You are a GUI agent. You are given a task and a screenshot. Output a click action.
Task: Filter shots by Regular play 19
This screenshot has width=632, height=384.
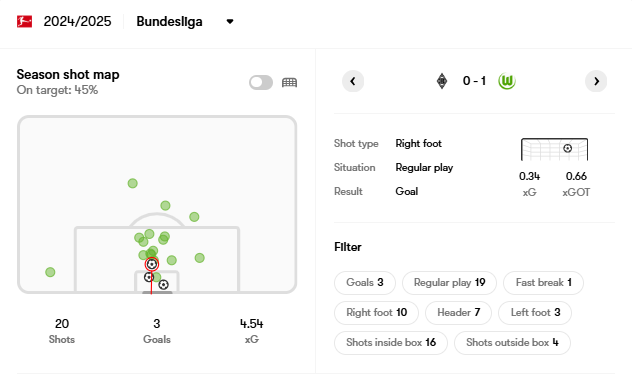449,282
